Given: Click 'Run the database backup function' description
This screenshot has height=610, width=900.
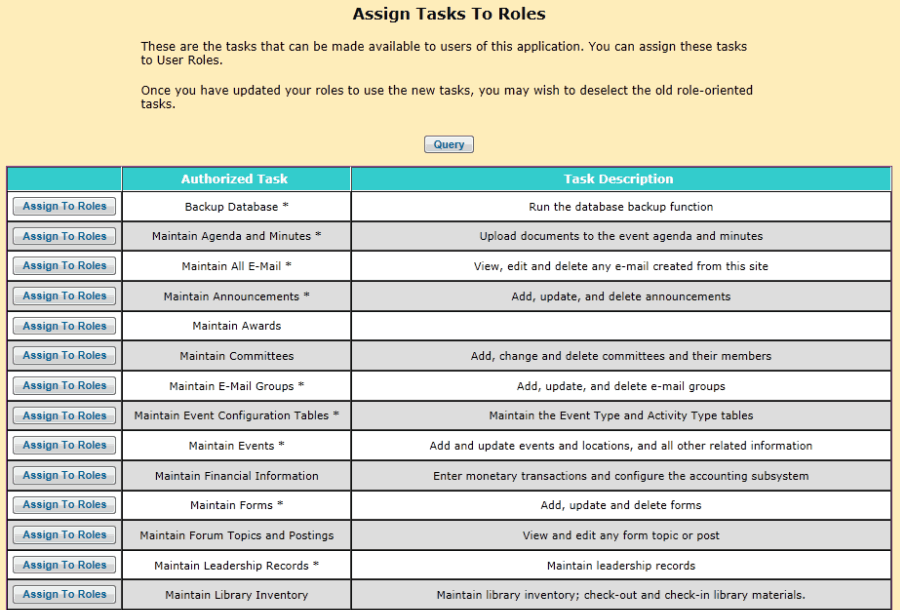Looking at the screenshot, I should [x=621, y=207].
